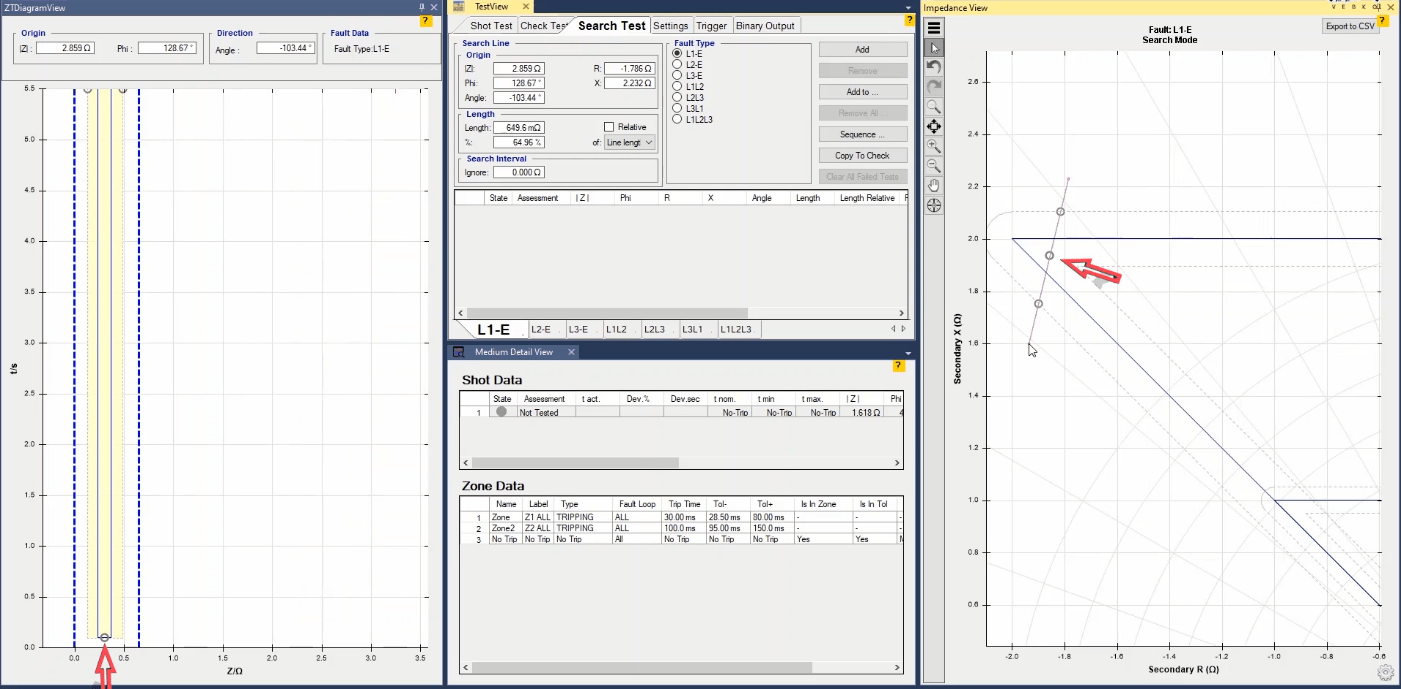
Task: Enable the Relative checkbox
Action: (609, 127)
